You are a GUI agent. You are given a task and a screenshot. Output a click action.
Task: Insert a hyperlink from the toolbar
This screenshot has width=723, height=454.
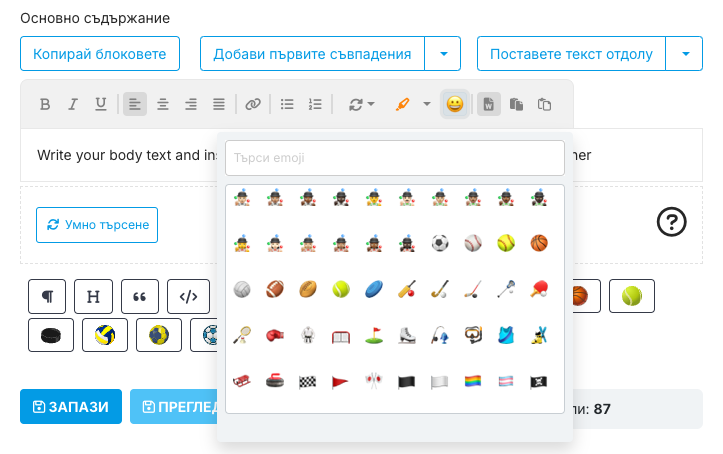[253, 104]
